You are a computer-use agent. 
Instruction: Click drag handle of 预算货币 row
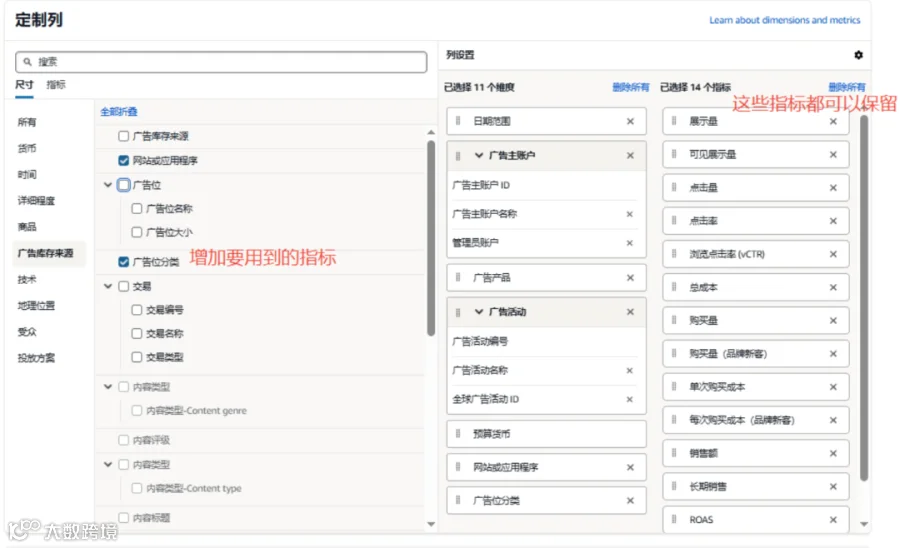pyautogui.click(x=458, y=434)
